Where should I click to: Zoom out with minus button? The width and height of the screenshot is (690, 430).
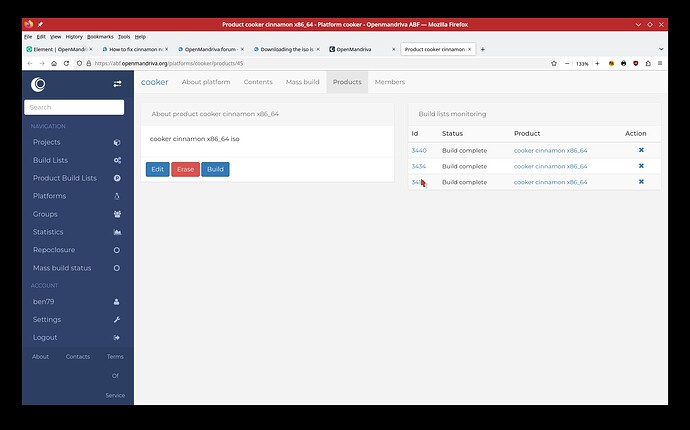point(567,63)
